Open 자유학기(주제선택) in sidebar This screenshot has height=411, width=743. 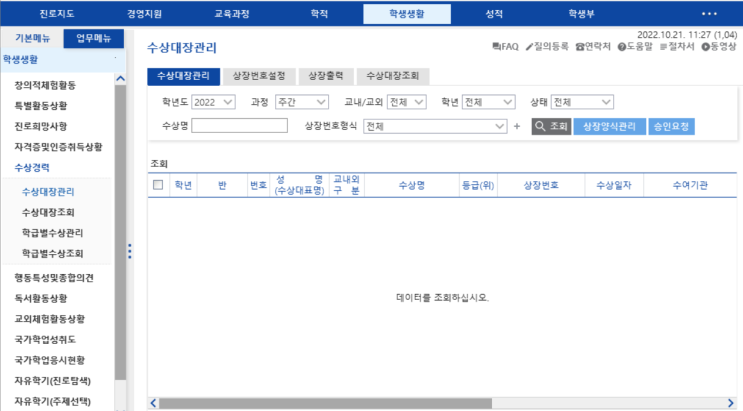pos(52,401)
